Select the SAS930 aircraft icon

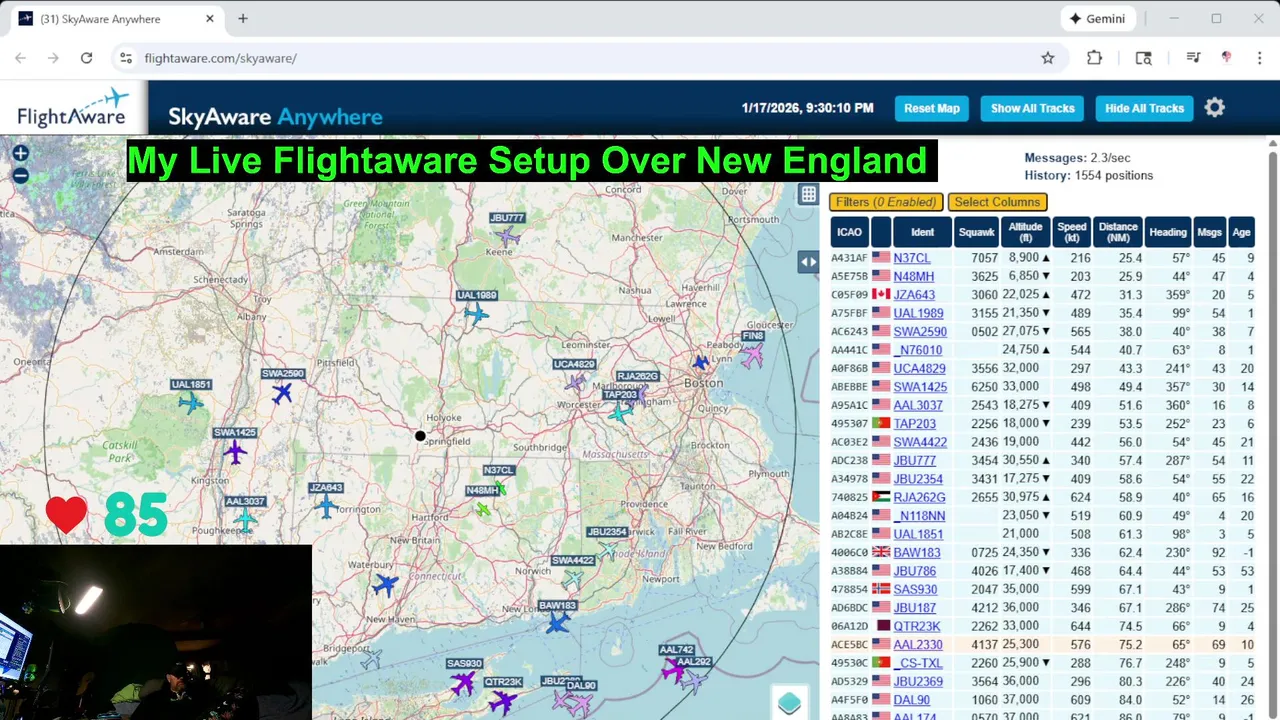coord(463,682)
